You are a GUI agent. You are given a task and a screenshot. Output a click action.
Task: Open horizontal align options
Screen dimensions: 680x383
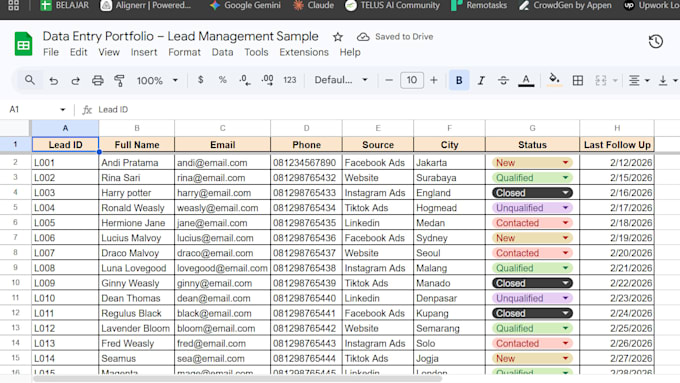pyautogui.click(x=639, y=80)
